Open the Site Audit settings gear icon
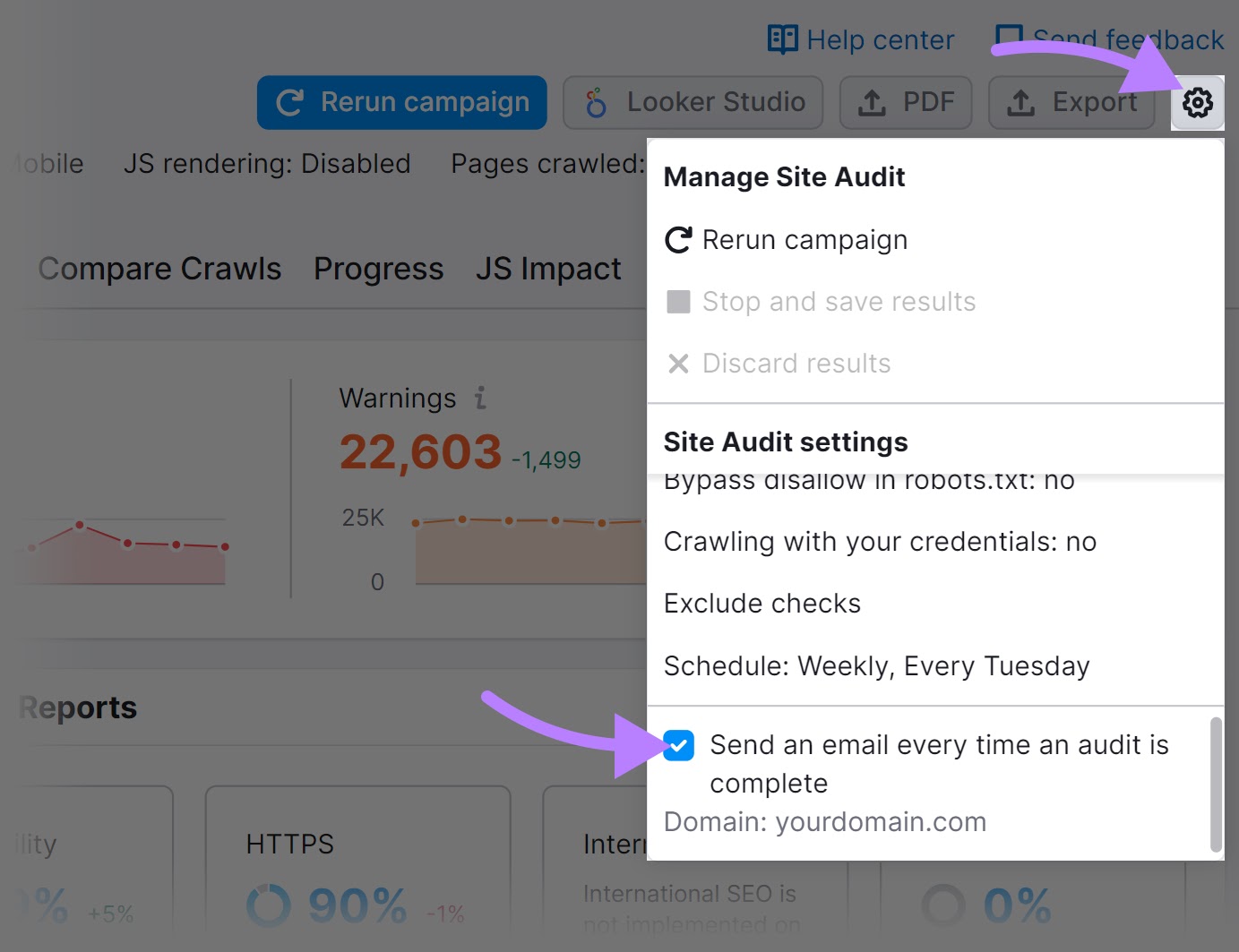The height and width of the screenshot is (952, 1239). 1198,102
